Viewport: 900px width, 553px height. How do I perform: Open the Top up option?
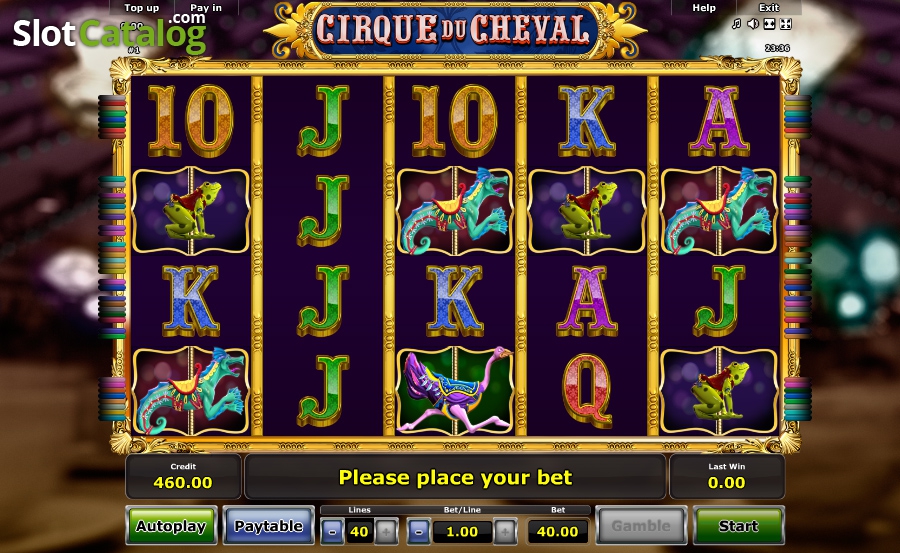pyautogui.click(x=142, y=8)
